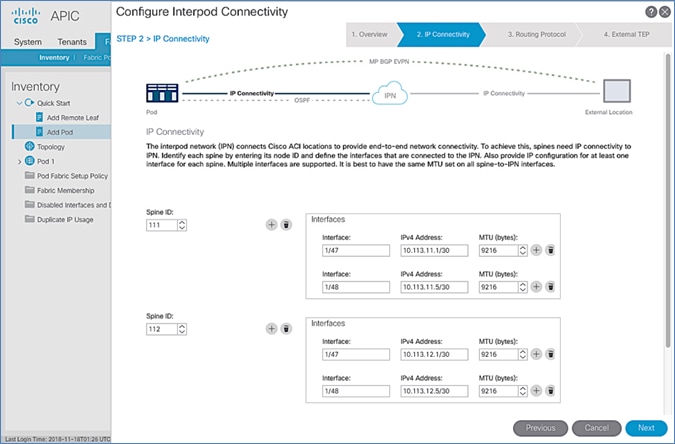Adjust MTU stepper for 10.113.11.5/30 row
675x444 pixels.
[523, 287]
